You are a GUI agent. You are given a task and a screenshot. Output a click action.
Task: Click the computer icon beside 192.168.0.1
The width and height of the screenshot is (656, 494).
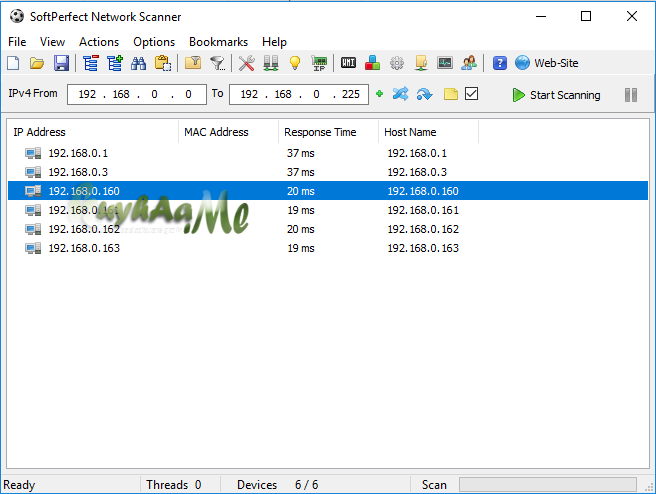point(33,154)
